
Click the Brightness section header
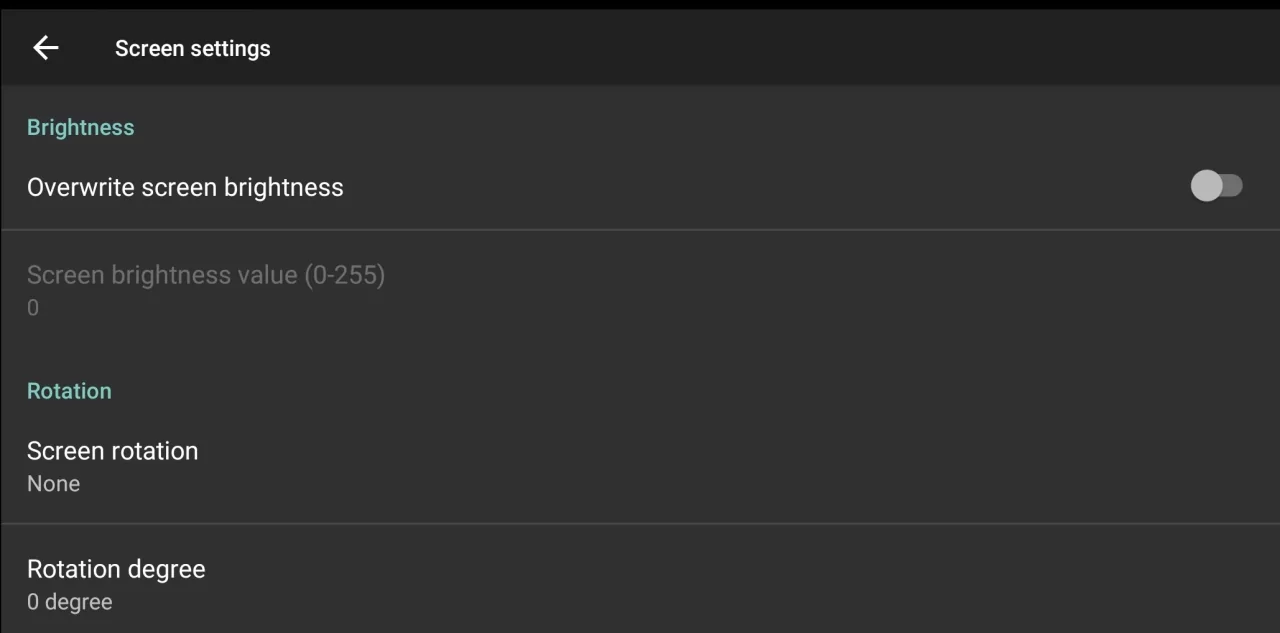pos(81,127)
